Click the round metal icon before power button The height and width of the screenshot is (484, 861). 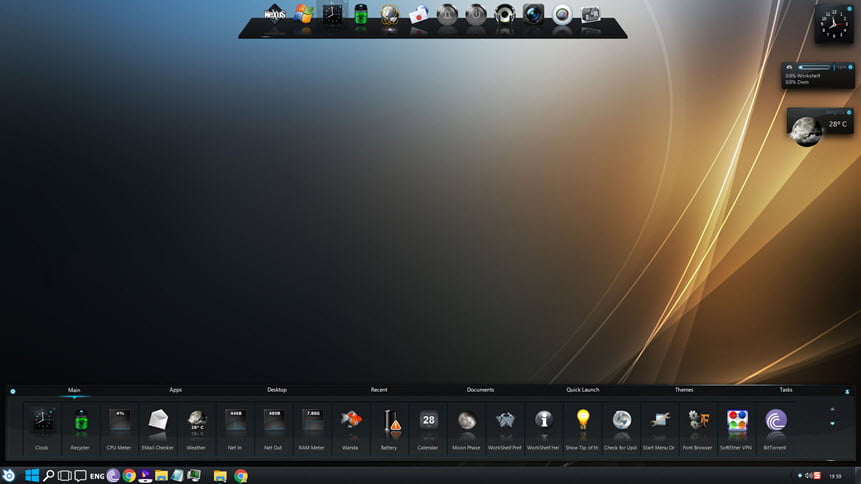[x=447, y=14]
